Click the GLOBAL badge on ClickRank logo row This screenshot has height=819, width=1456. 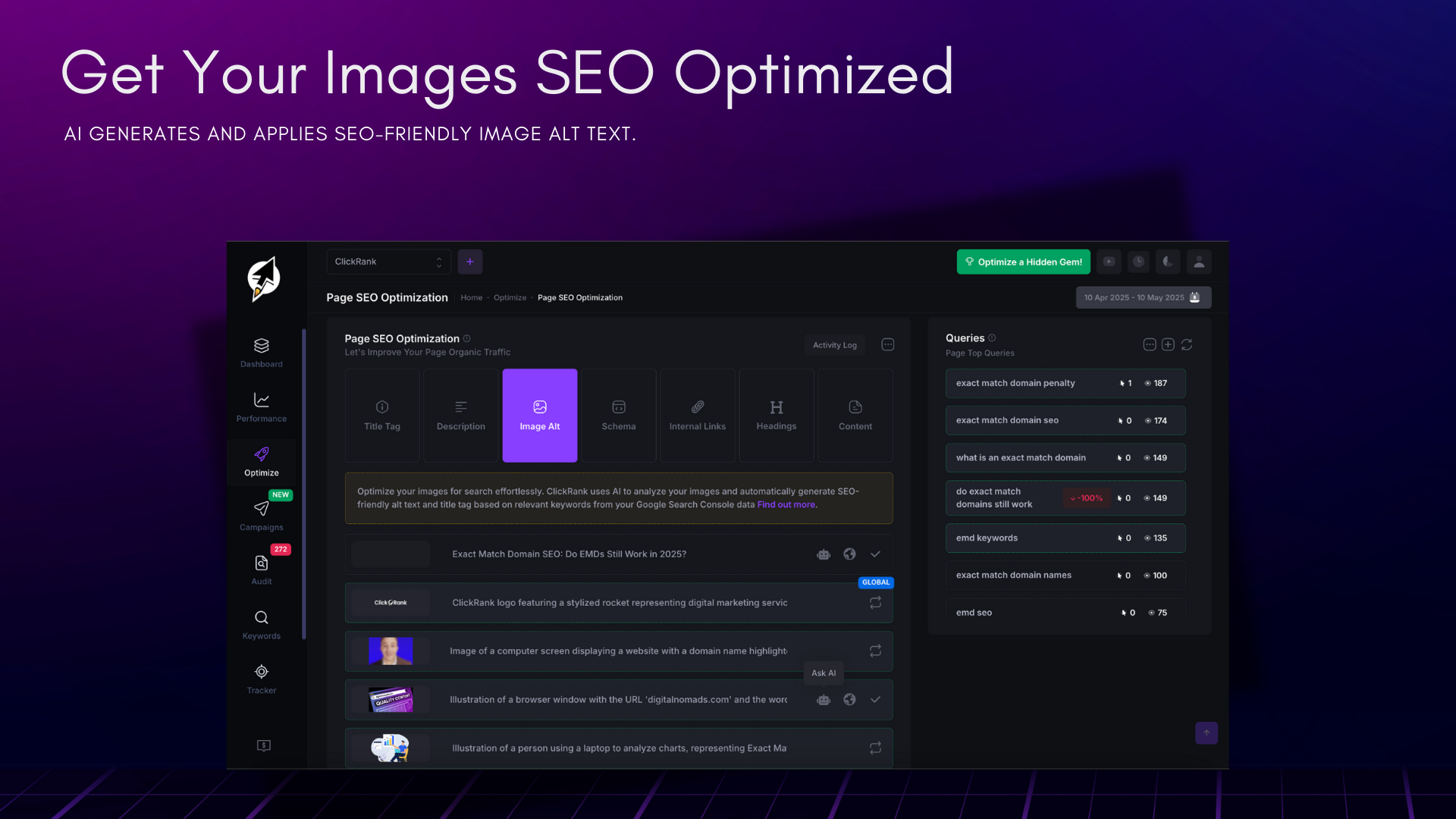875,582
